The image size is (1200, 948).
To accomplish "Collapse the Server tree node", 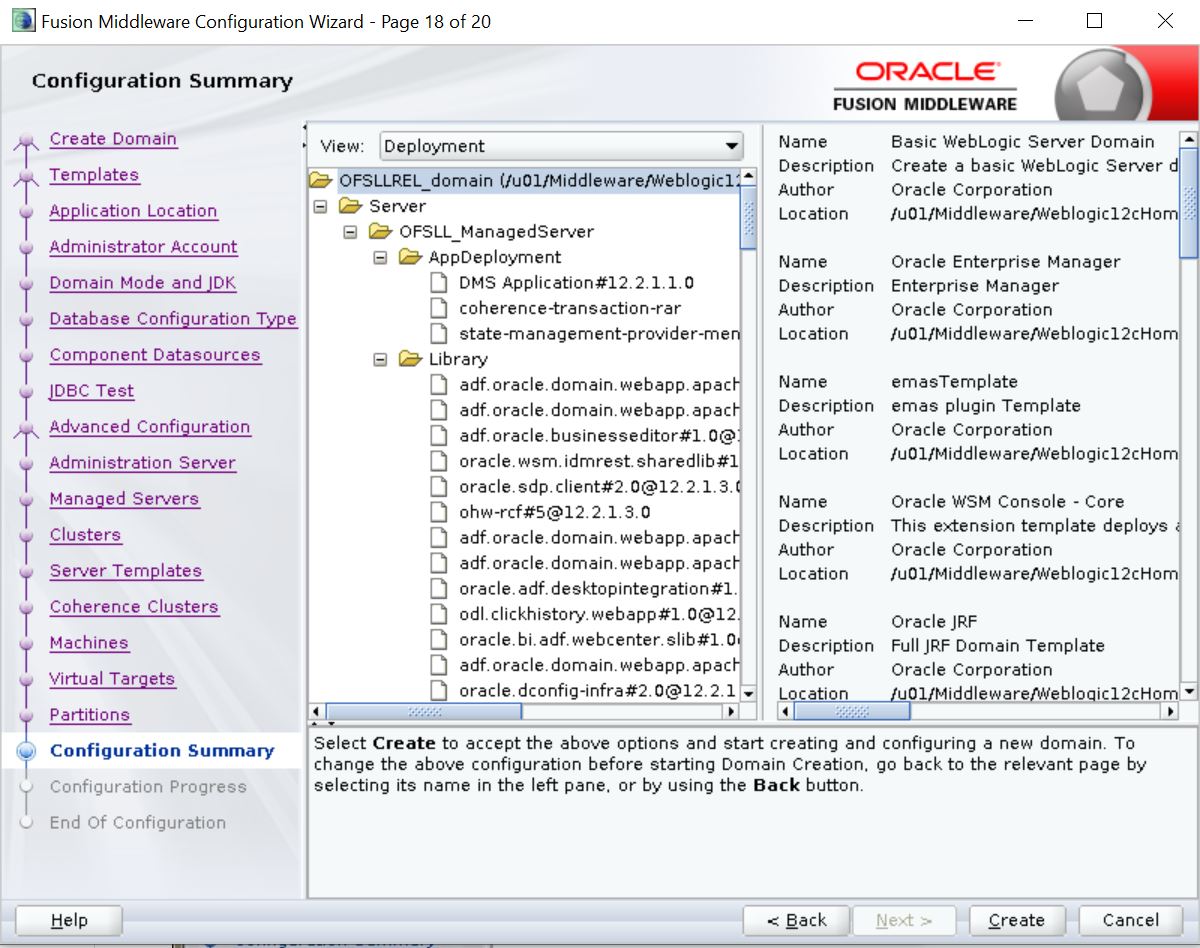I will tap(320, 207).
